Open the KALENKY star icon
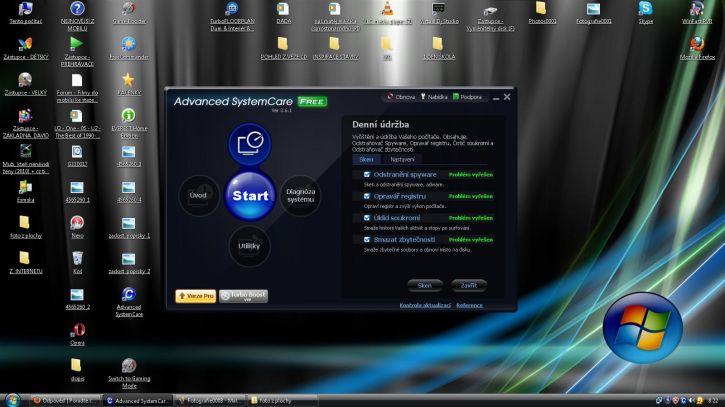The image size is (725, 407). pos(129,84)
